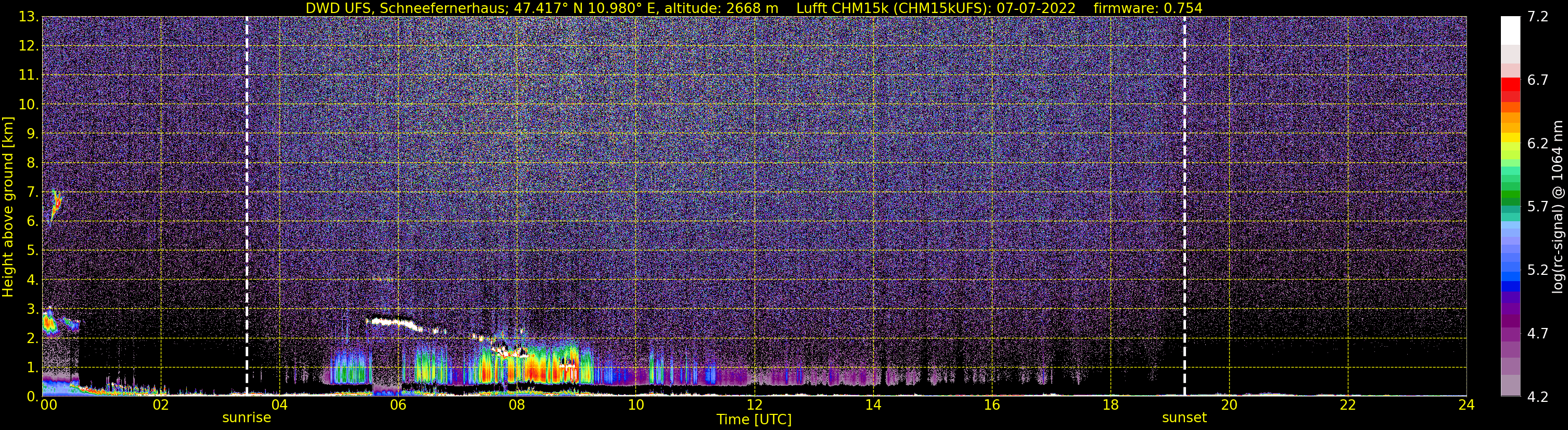The height and width of the screenshot is (430, 1568).
Task: Click the "sunset" label below the axis
Action: click(x=1184, y=418)
